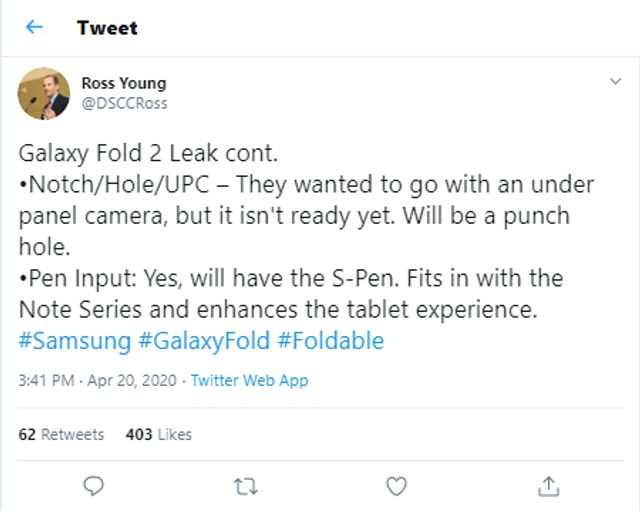The width and height of the screenshot is (640, 511).
Task: Open Ross Young's profile picture
Action: (x=43, y=93)
